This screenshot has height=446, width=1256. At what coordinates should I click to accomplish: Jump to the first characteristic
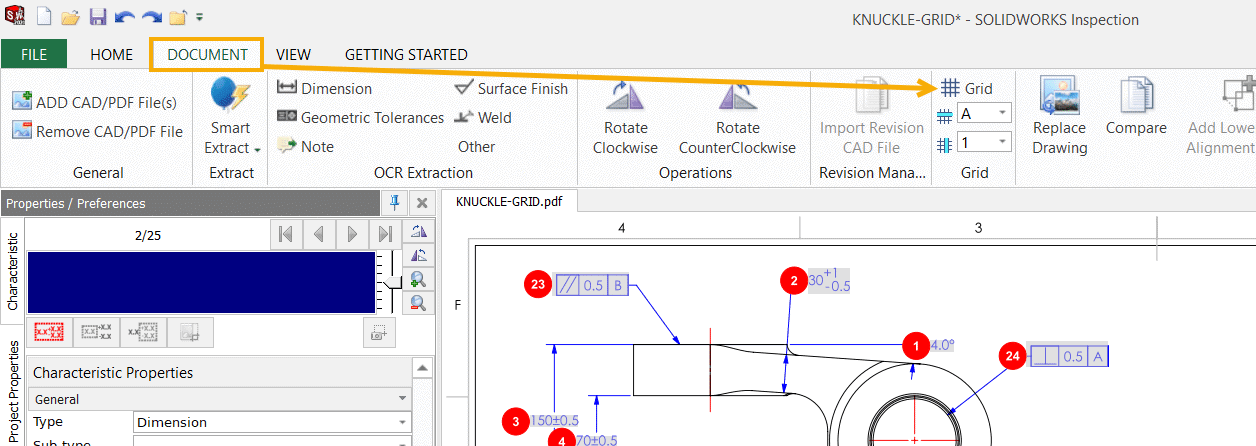286,235
